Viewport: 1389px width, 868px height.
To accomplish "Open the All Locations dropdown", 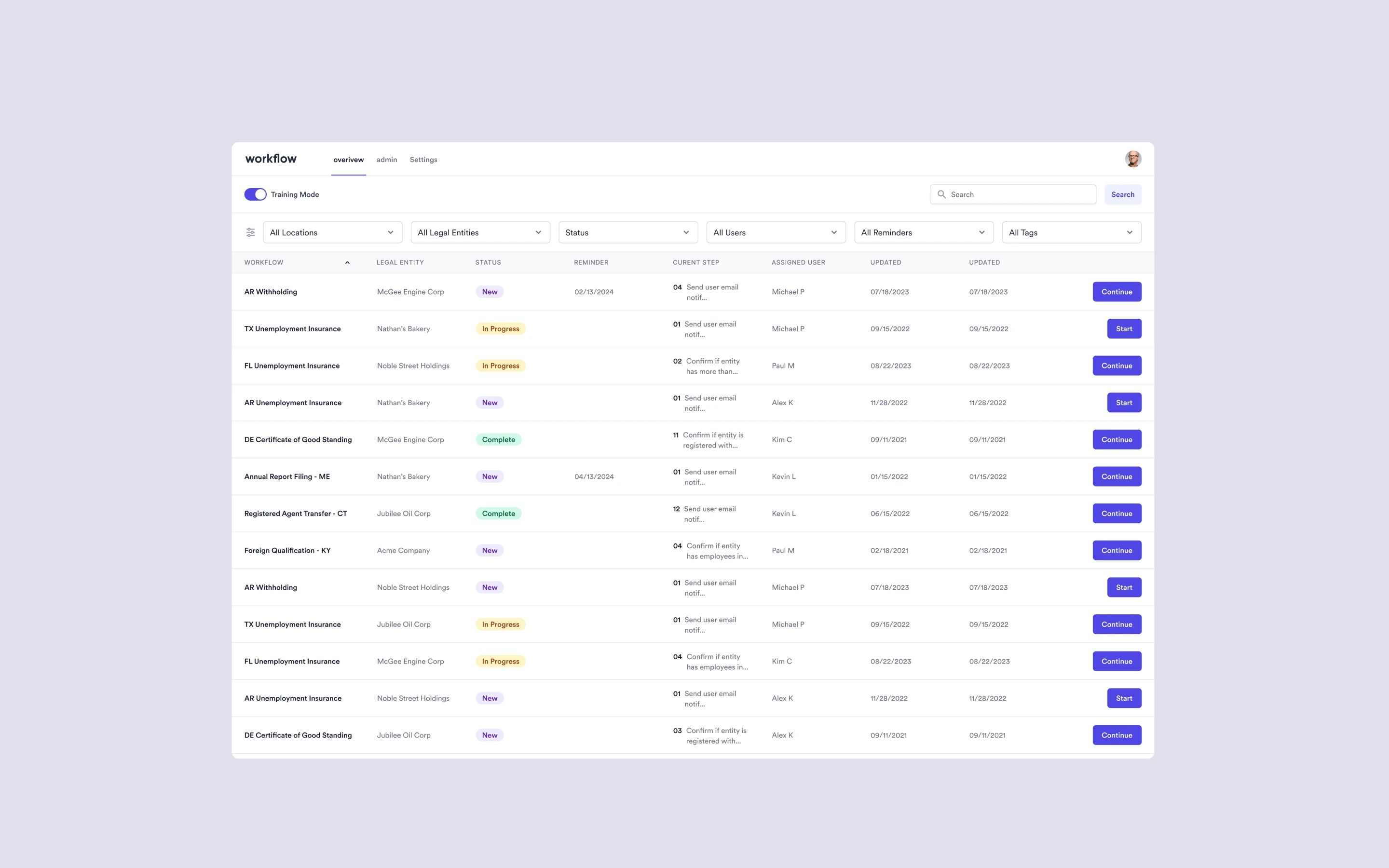I will (332, 232).
